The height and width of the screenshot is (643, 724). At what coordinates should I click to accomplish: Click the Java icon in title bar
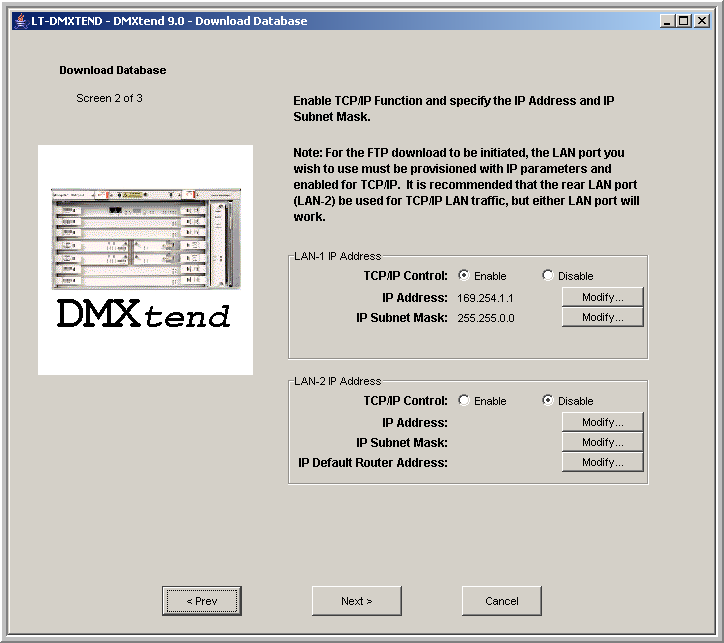click(x=20, y=21)
